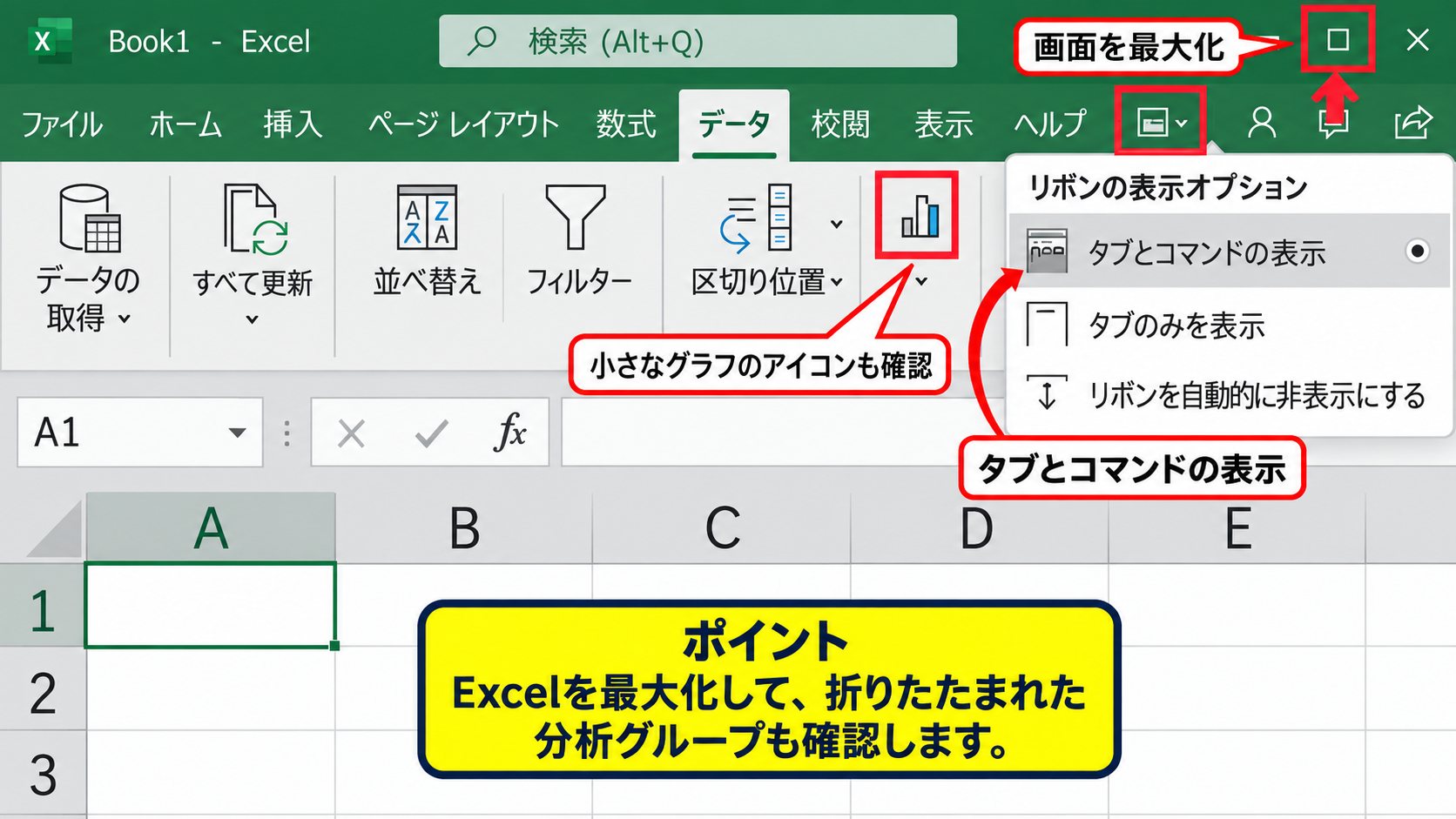Select column B header
This screenshot has width=1456, height=819.
coord(464,528)
